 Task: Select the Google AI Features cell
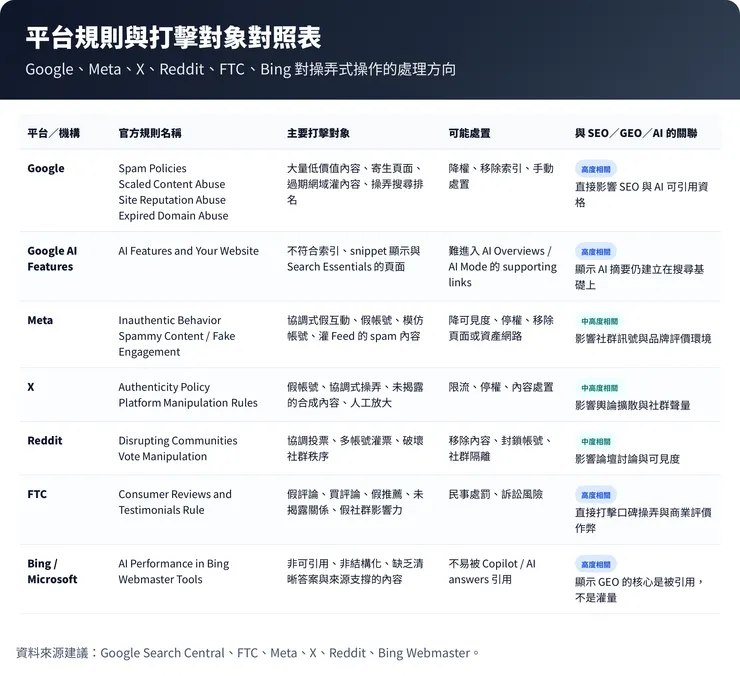point(52,259)
